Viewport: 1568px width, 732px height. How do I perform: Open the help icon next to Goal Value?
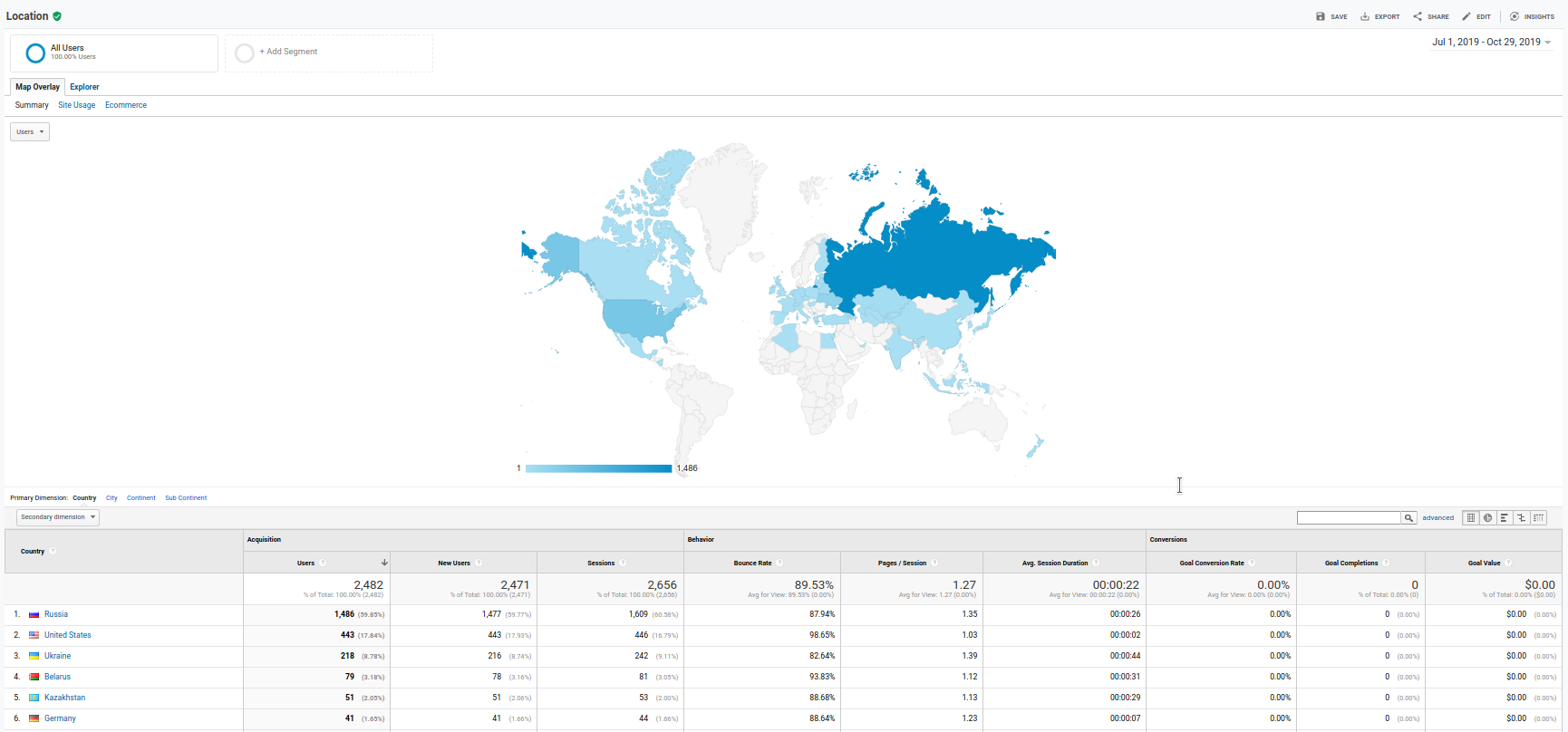click(x=1508, y=563)
